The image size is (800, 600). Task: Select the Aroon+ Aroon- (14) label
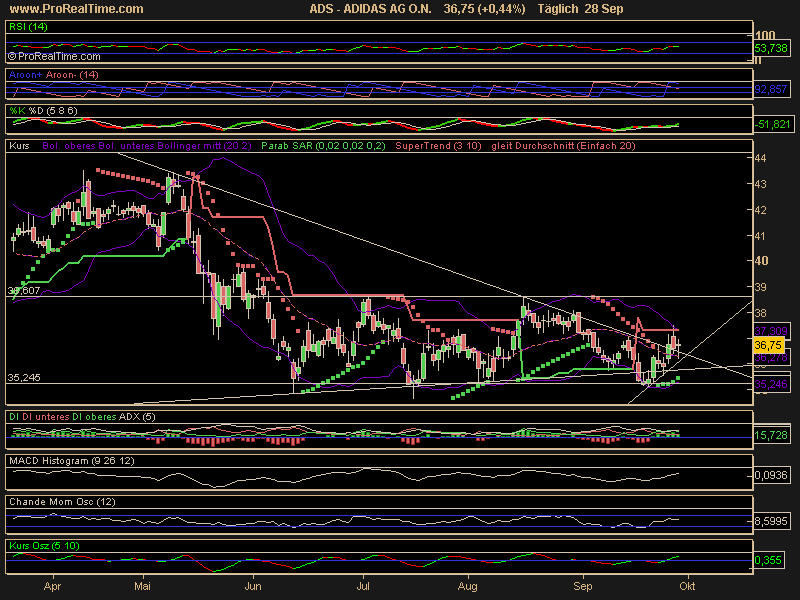pos(54,75)
